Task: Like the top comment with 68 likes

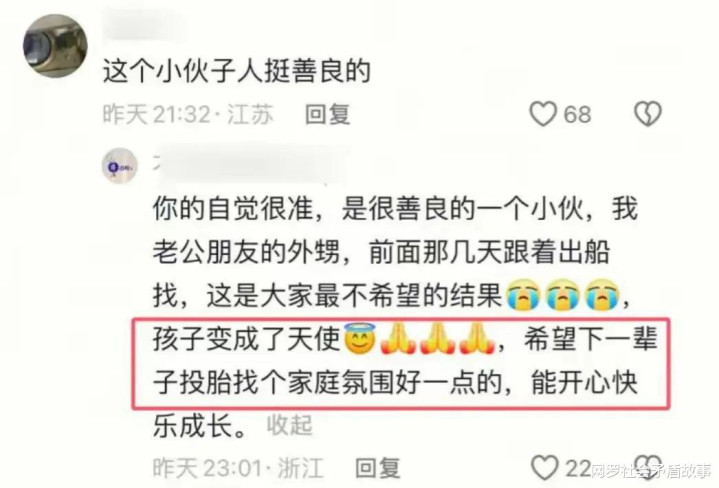Action: pyautogui.click(x=543, y=114)
